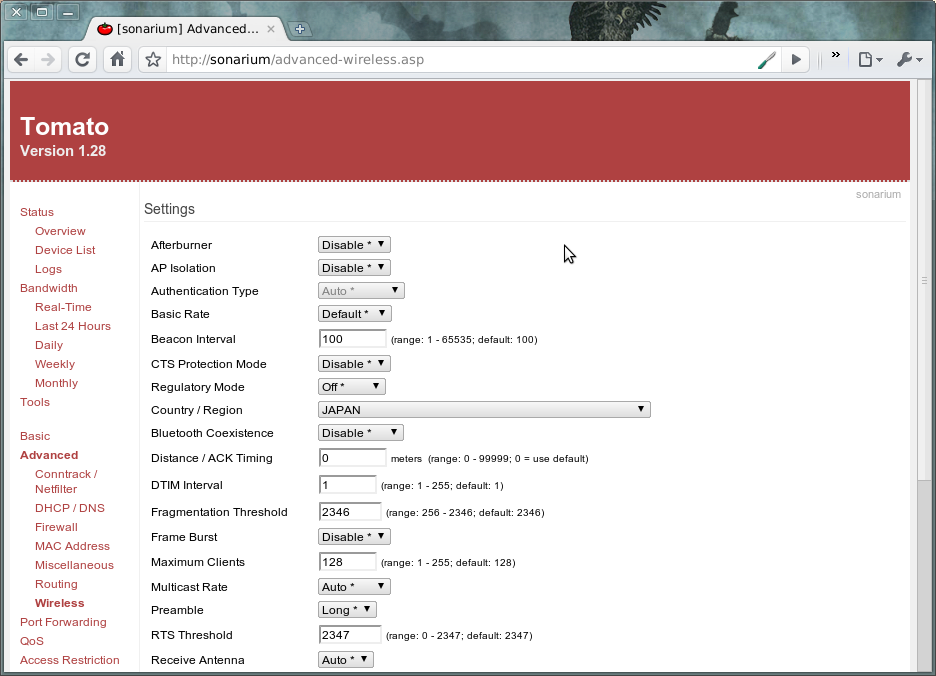Click the play arrow in the address bar
The width and height of the screenshot is (936, 676).
click(x=796, y=60)
